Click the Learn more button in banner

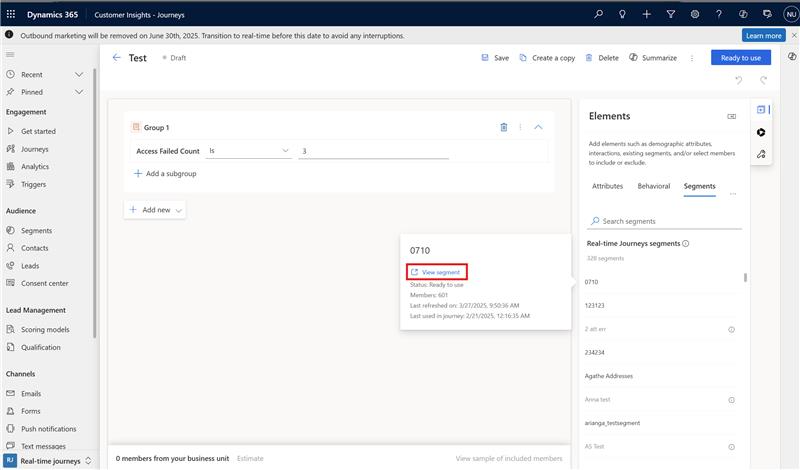763,35
